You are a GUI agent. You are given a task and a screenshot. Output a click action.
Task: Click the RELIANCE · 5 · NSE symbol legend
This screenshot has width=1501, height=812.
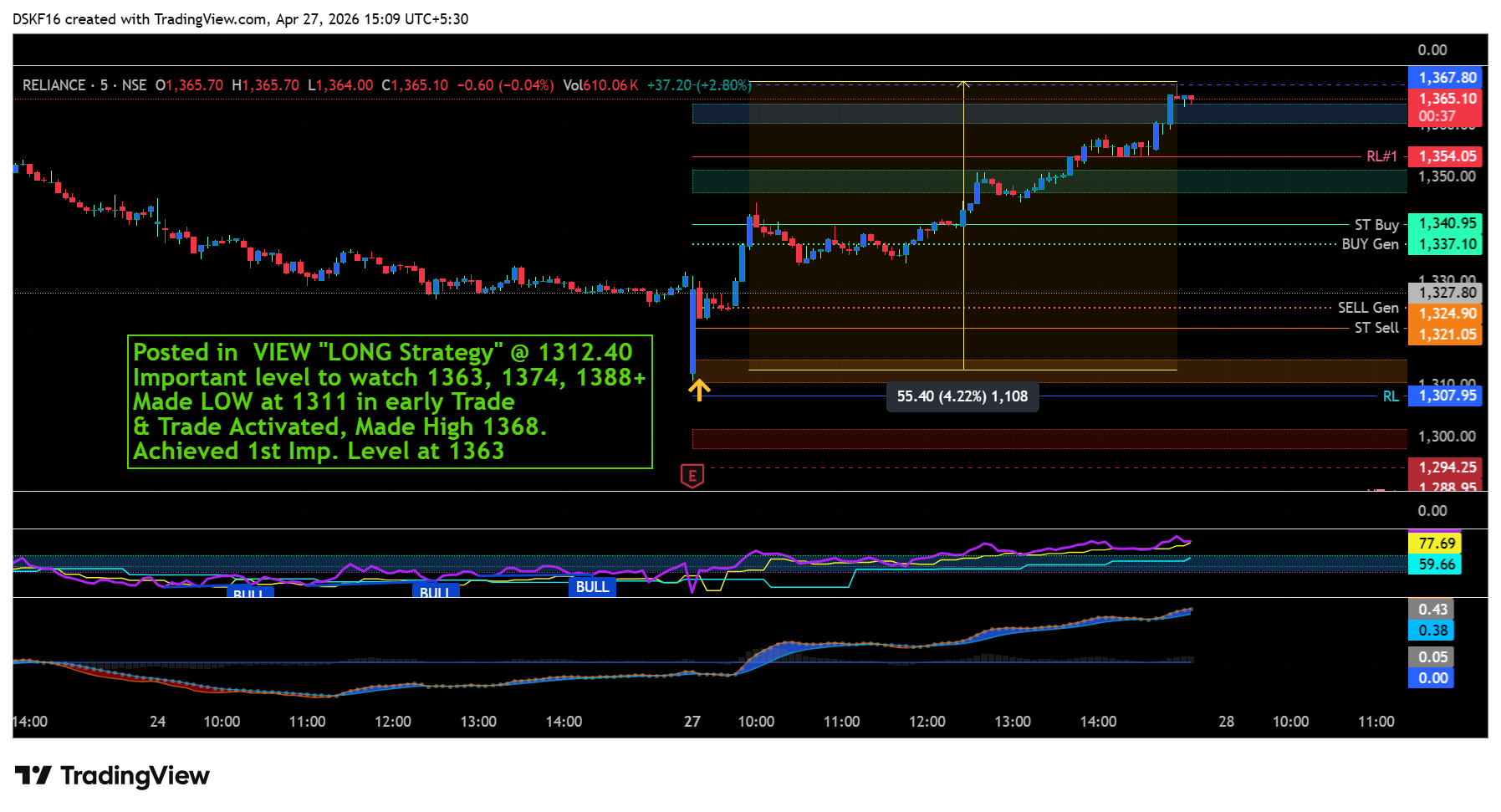click(x=84, y=85)
